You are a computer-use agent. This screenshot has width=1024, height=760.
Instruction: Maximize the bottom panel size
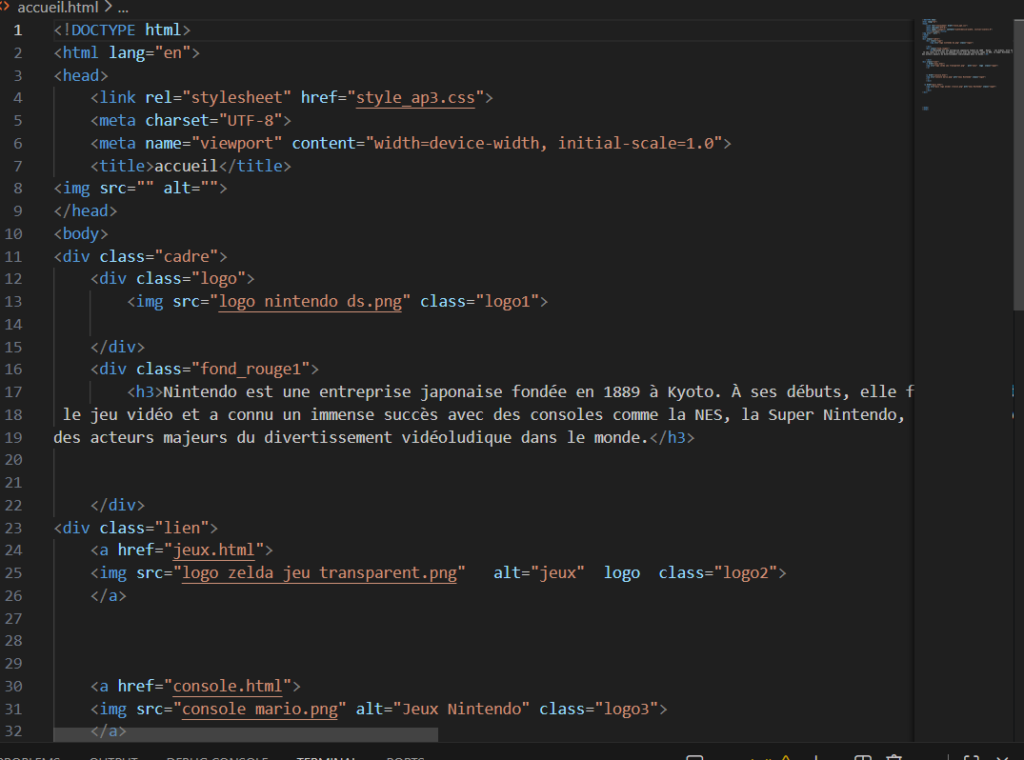pyautogui.click(x=971, y=758)
